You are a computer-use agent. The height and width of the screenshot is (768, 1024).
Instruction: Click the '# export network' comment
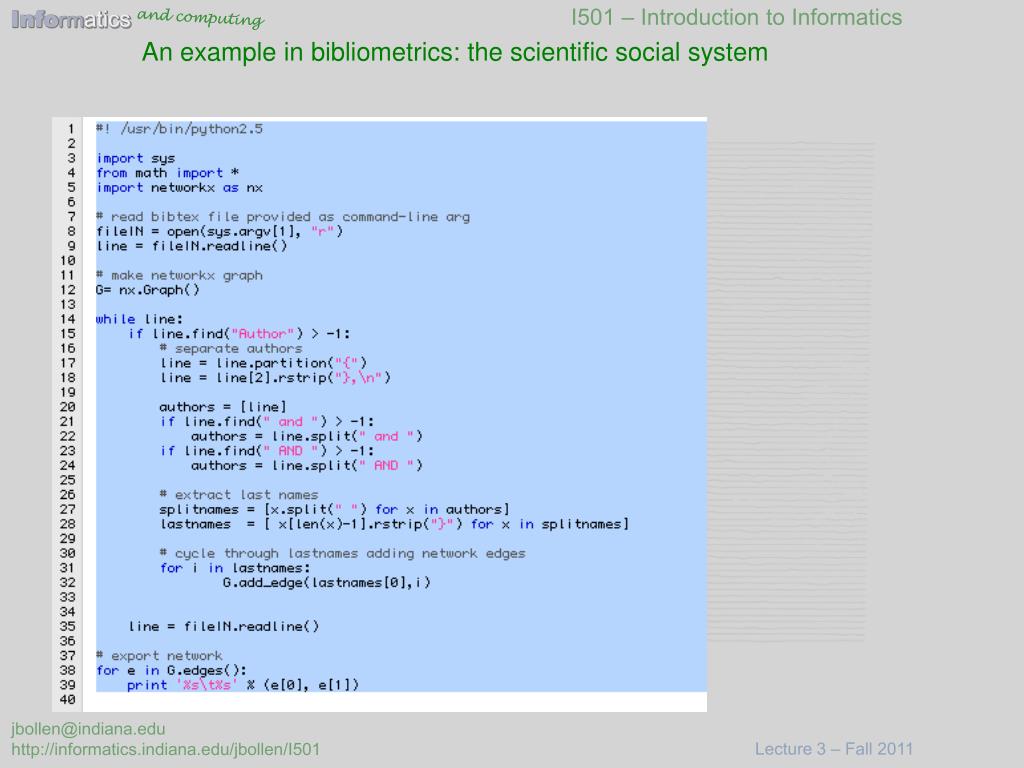pyautogui.click(x=159, y=656)
